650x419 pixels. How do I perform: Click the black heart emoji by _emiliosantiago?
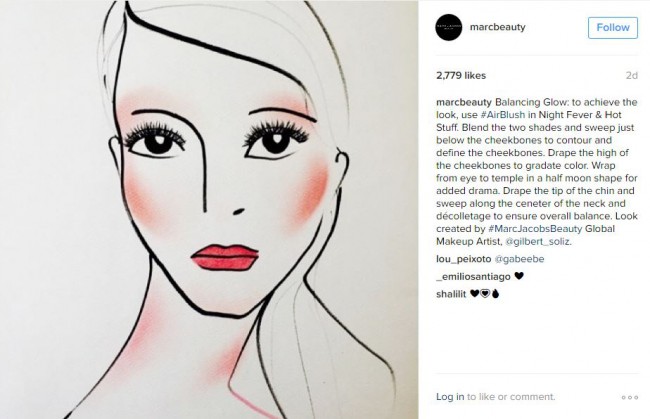click(519, 276)
